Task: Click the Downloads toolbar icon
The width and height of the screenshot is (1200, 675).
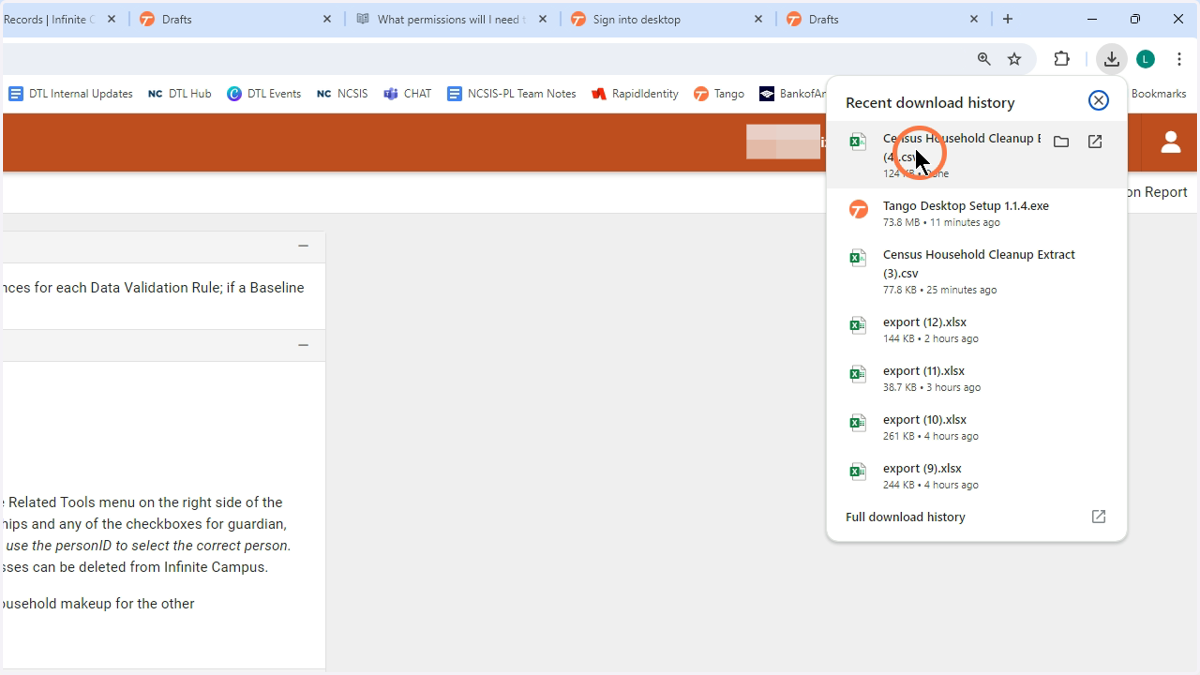Action: pos(1111,59)
